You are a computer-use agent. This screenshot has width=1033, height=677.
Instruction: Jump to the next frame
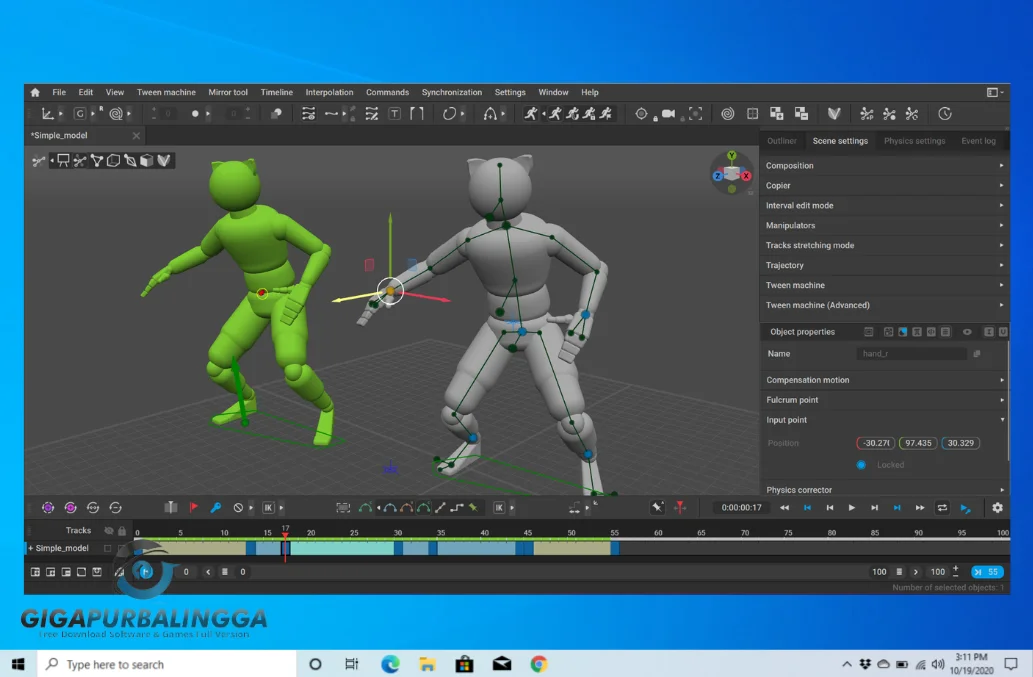tap(874, 508)
